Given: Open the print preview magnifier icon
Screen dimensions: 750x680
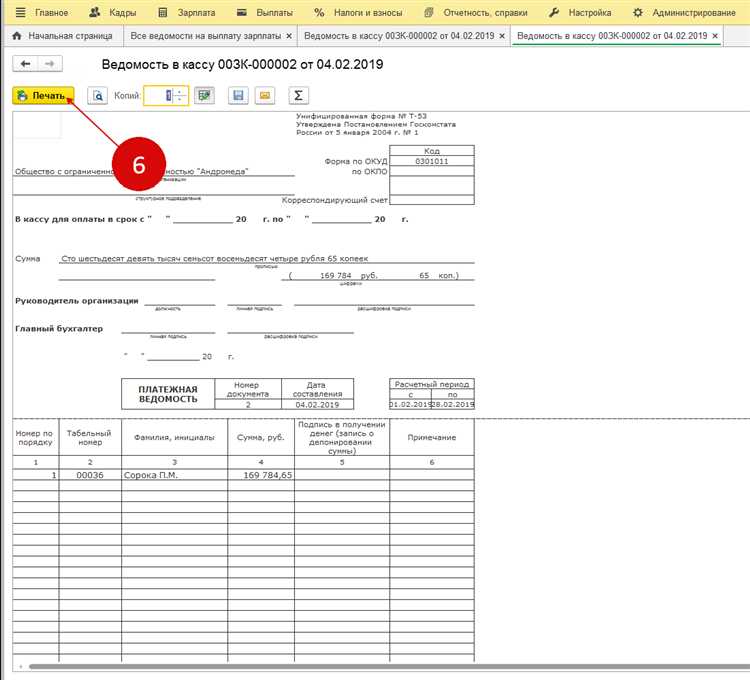Looking at the screenshot, I should [97, 96].
